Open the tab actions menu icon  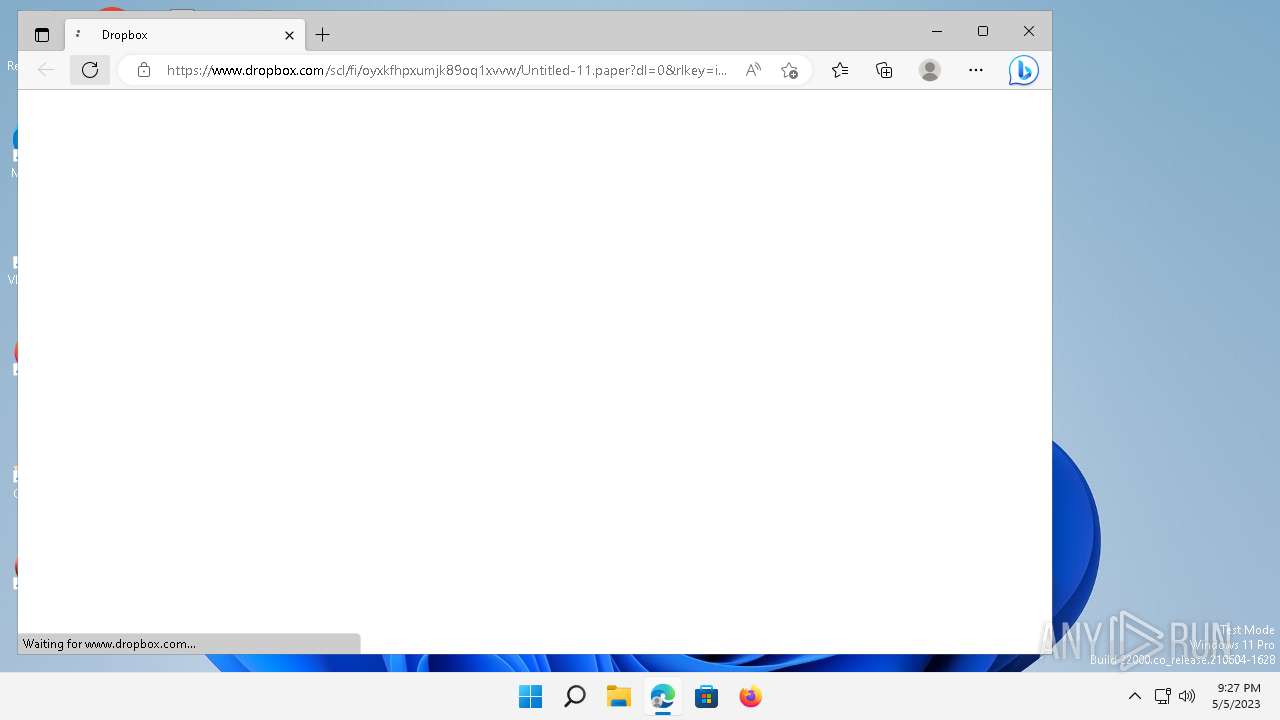[42, 35]
